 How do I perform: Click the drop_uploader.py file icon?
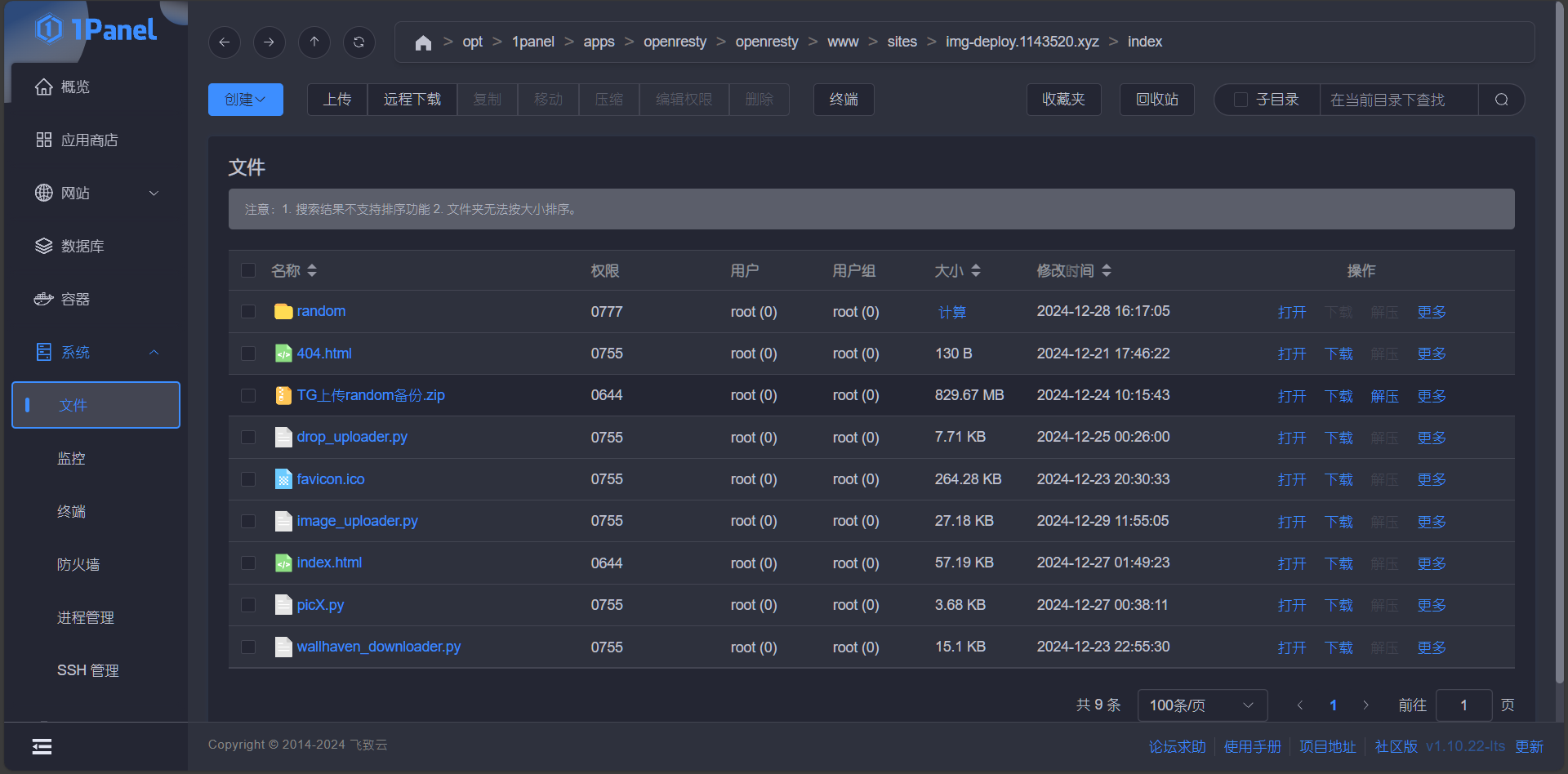[x=283, y=438]
